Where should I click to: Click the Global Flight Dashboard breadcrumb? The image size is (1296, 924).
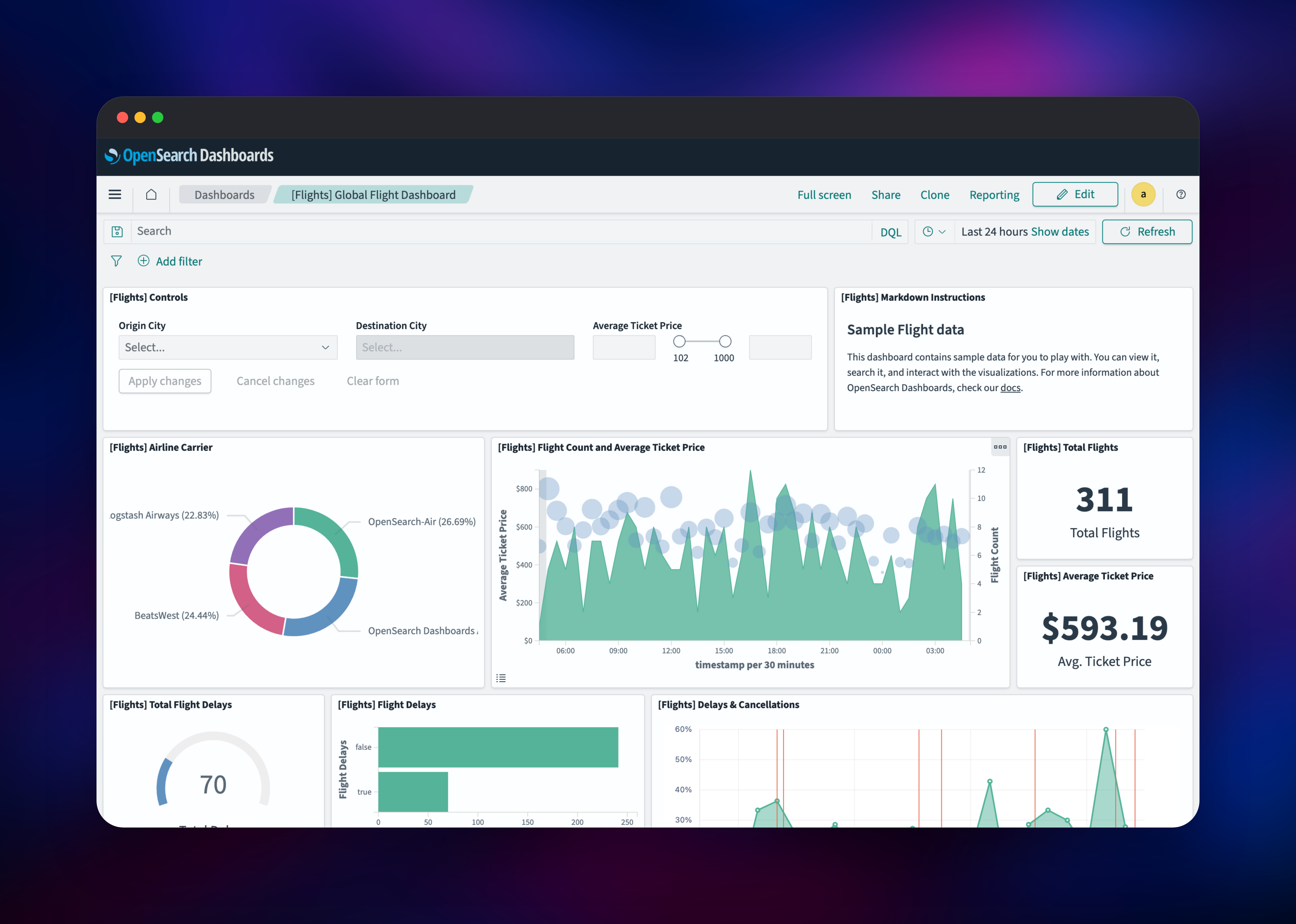(373, 195)
